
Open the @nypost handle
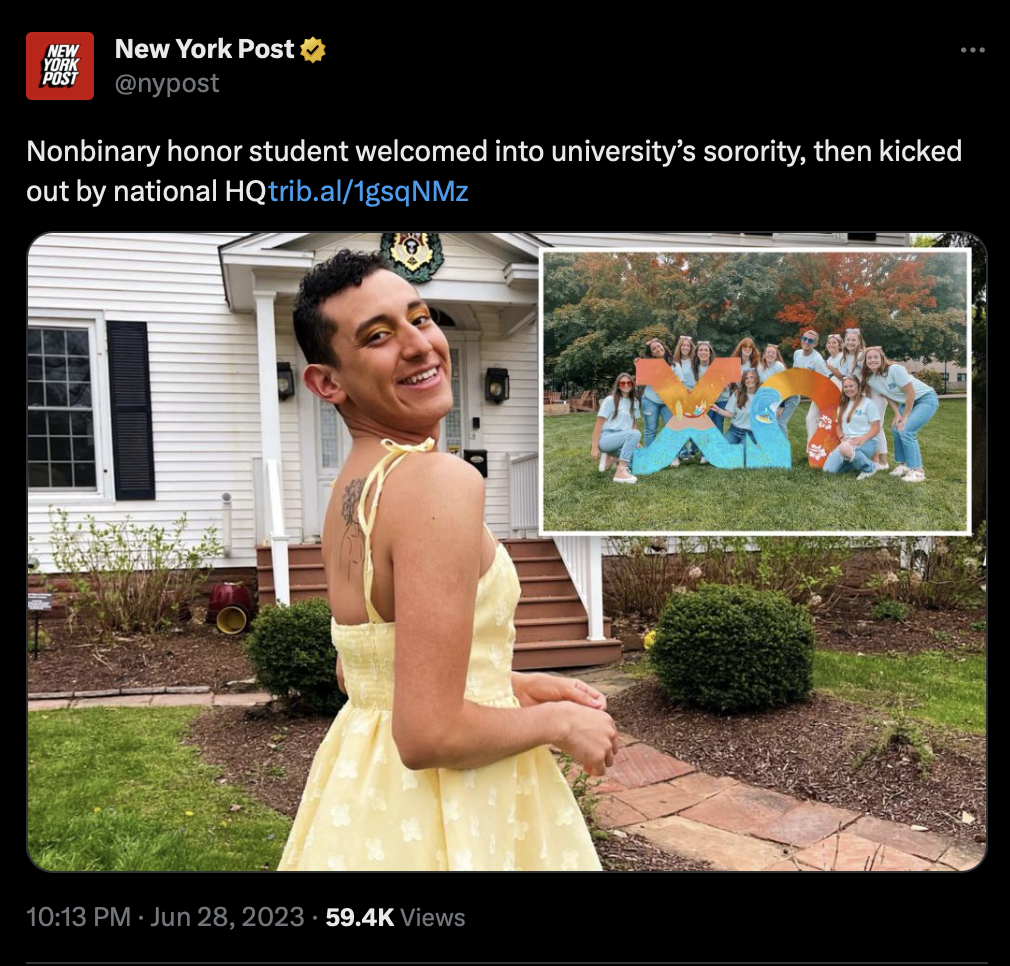coord(167,83)
